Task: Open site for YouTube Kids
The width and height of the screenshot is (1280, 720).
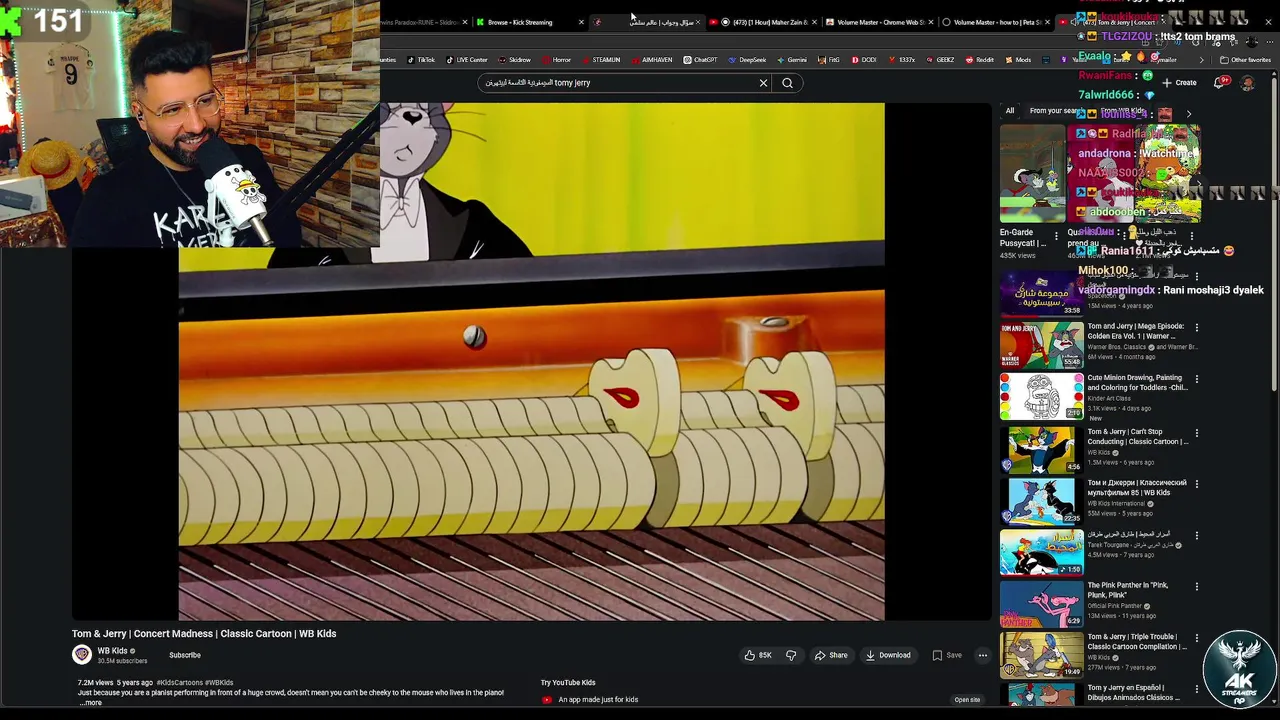Action: pyautogui.click(x=967, y=700)
